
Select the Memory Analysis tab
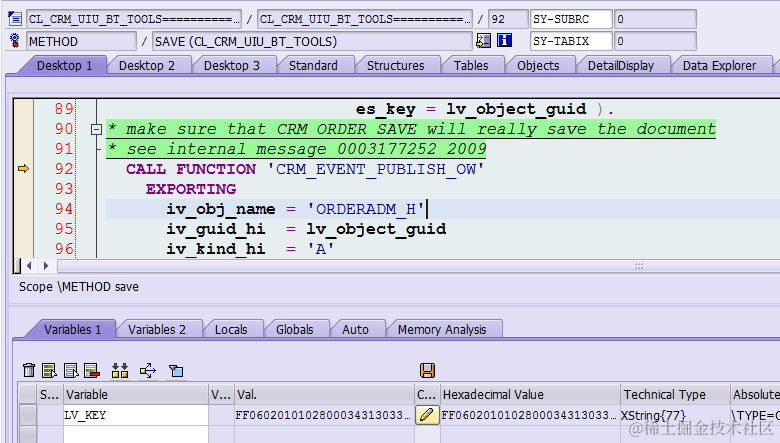click(442, 330)
